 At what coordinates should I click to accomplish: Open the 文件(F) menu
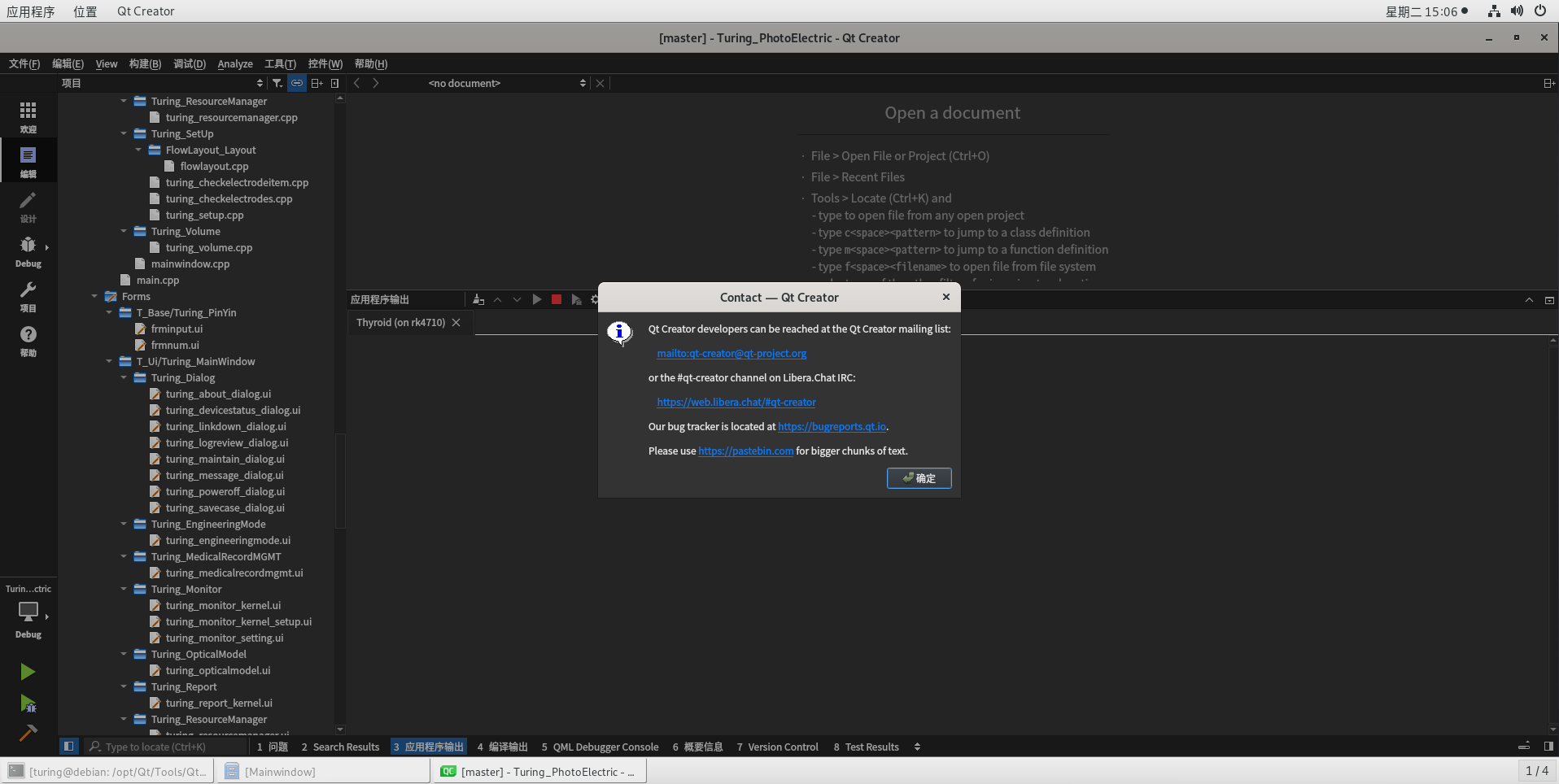point(24,63)
